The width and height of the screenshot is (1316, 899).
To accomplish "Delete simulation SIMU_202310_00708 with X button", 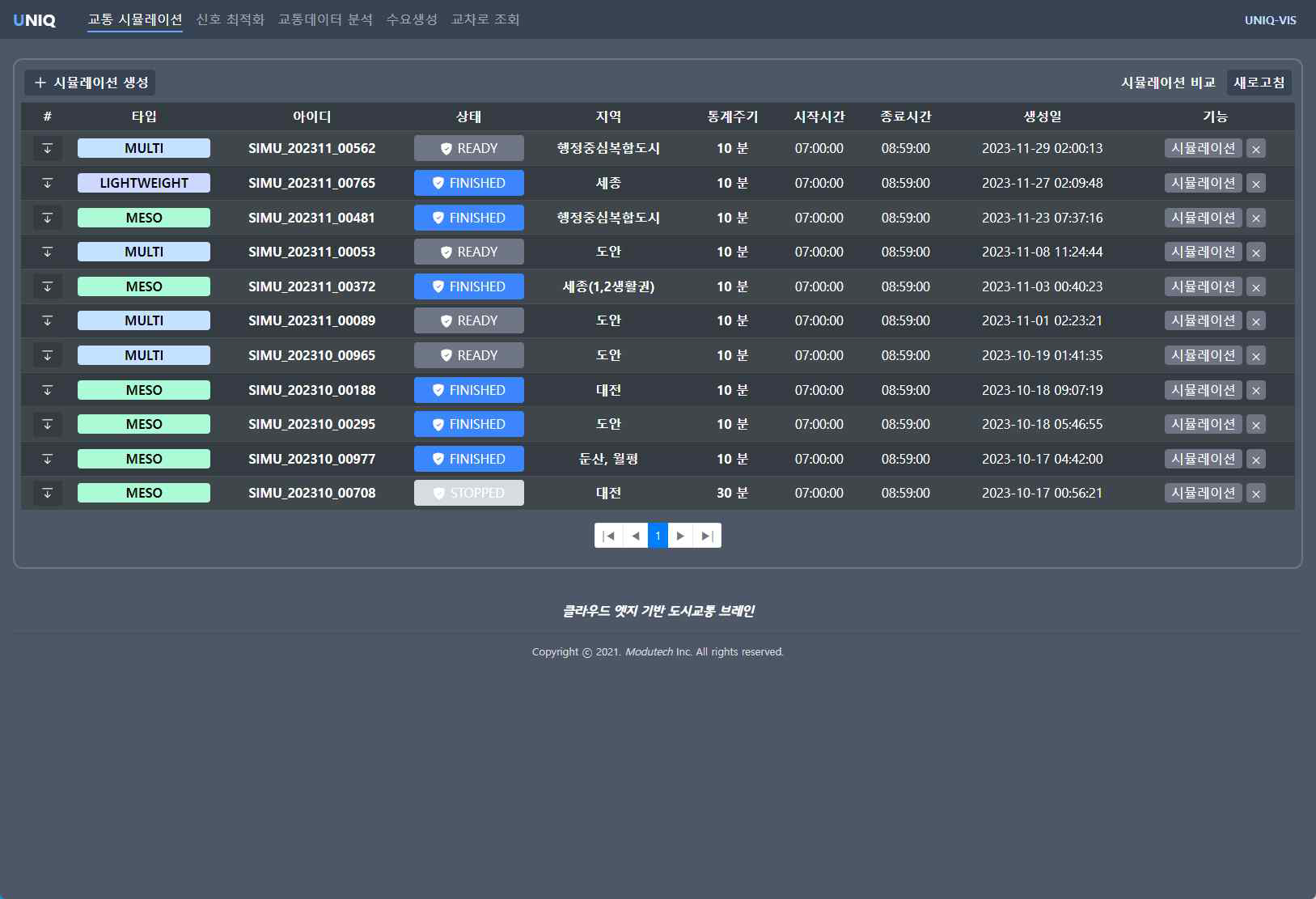I will coord(1256,494).
